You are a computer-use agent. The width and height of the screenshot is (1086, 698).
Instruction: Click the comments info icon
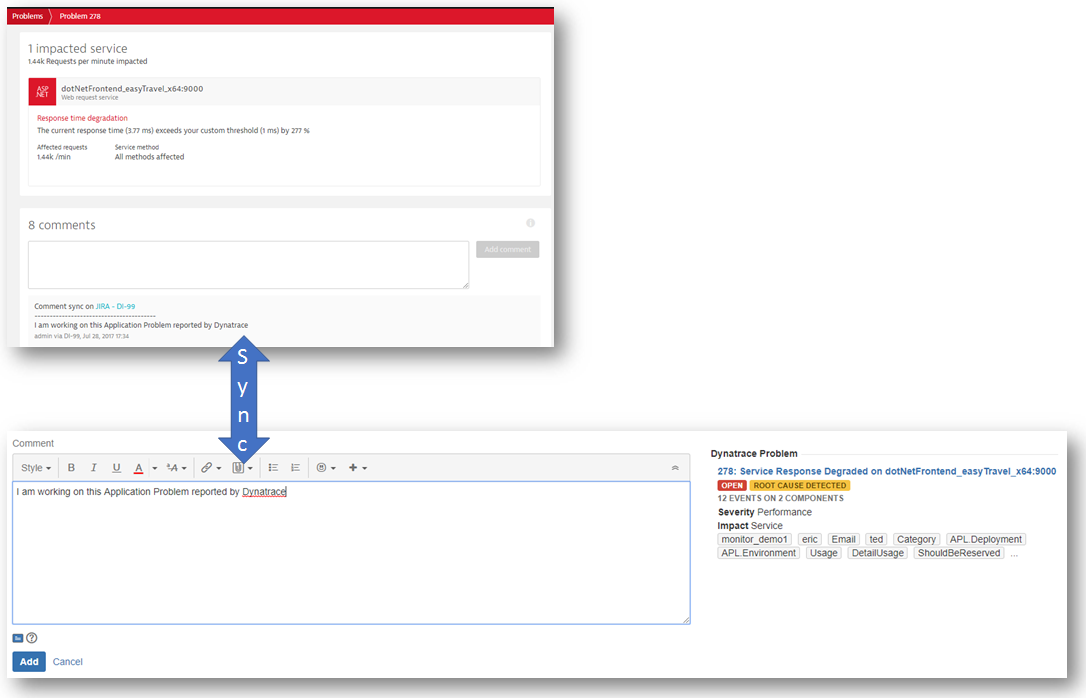[531, 223]
